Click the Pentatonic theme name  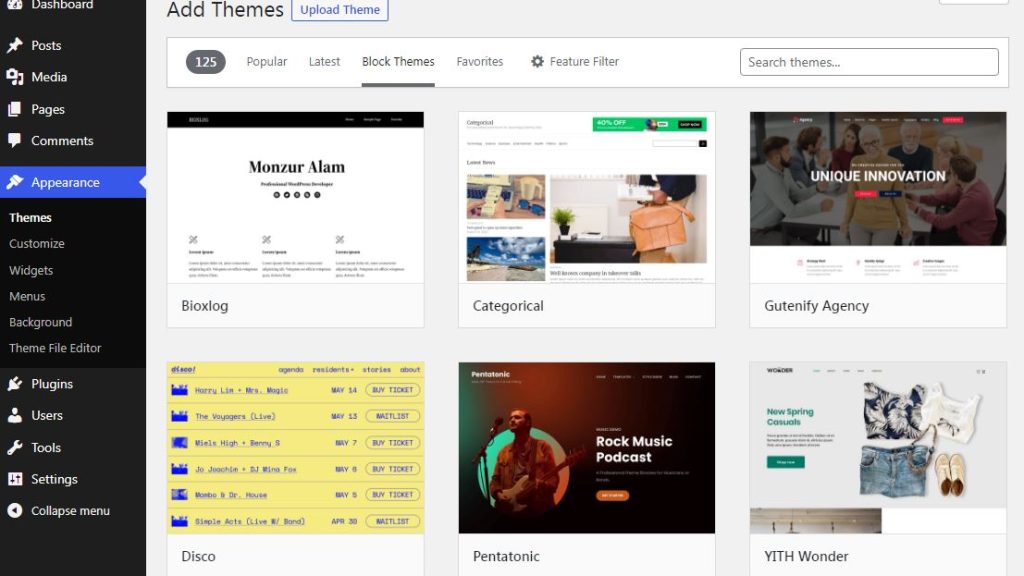(x=506, y=556)
